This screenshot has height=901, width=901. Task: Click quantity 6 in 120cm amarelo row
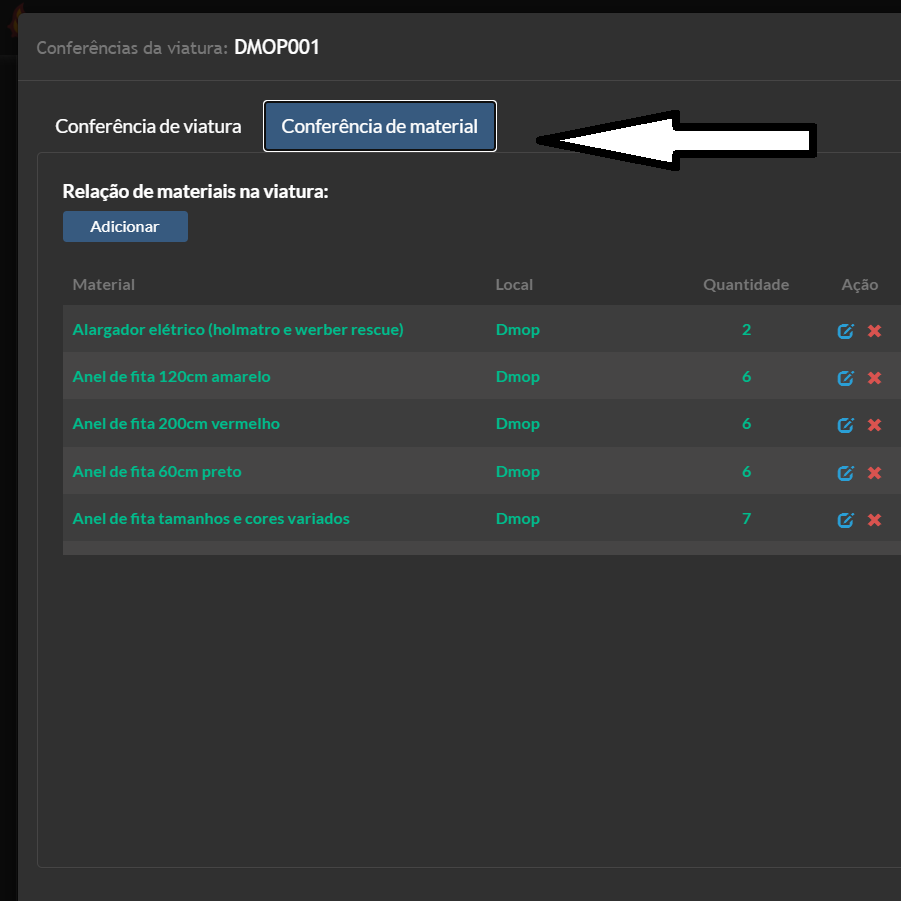(x=746, y=376)
